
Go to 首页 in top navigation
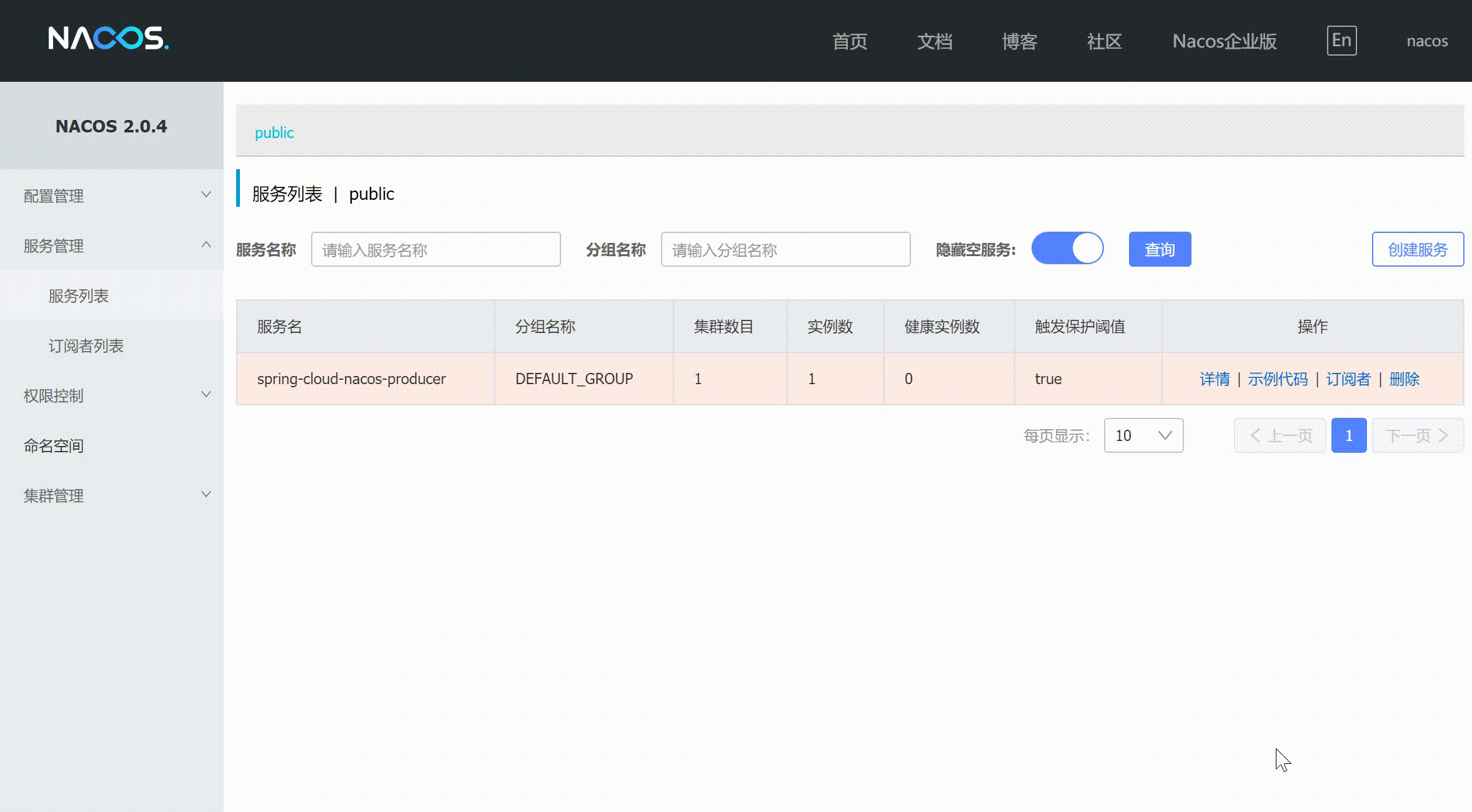(850, 41)
